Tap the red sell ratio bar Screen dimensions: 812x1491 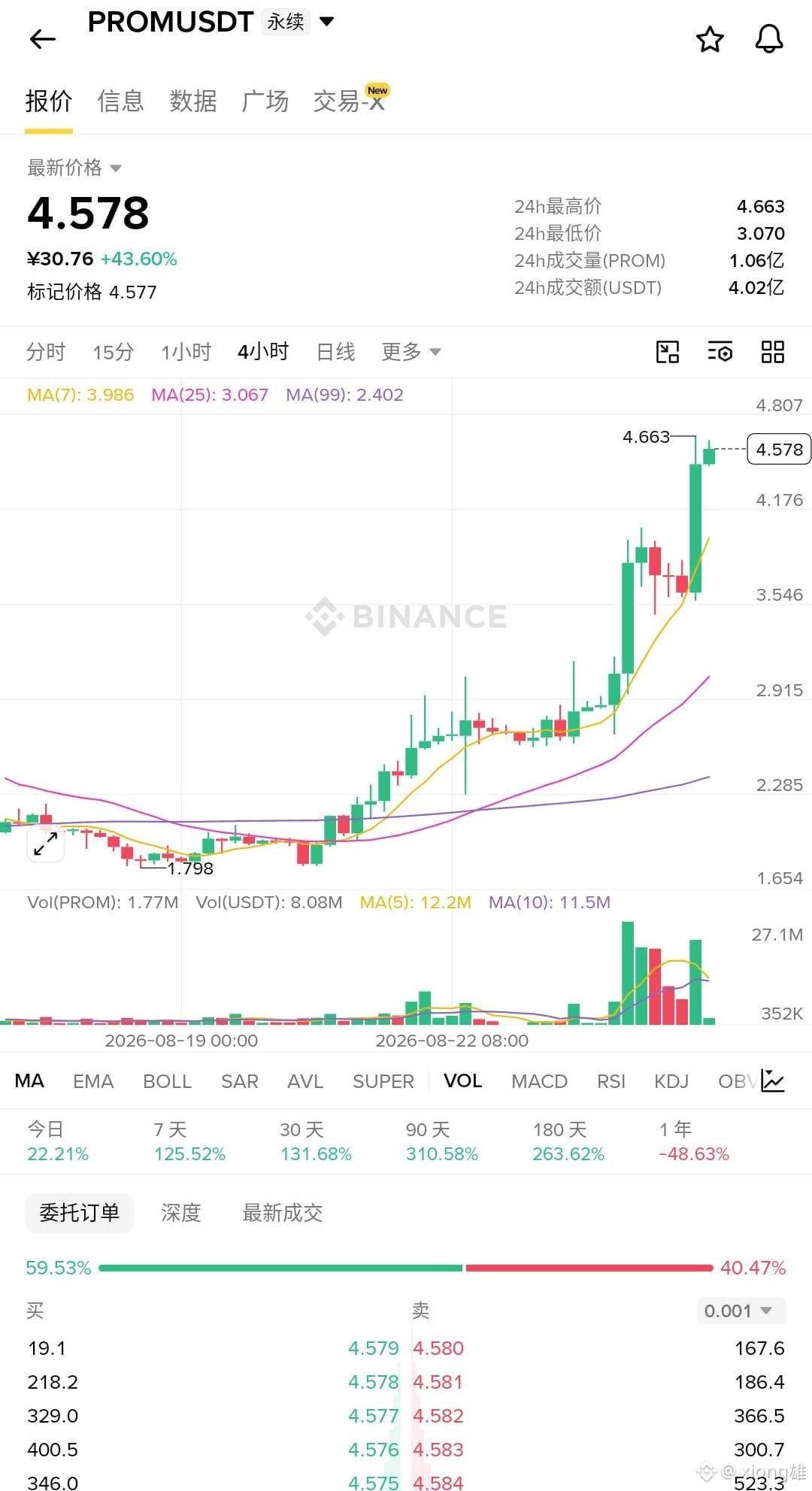tap(589, 1268)
